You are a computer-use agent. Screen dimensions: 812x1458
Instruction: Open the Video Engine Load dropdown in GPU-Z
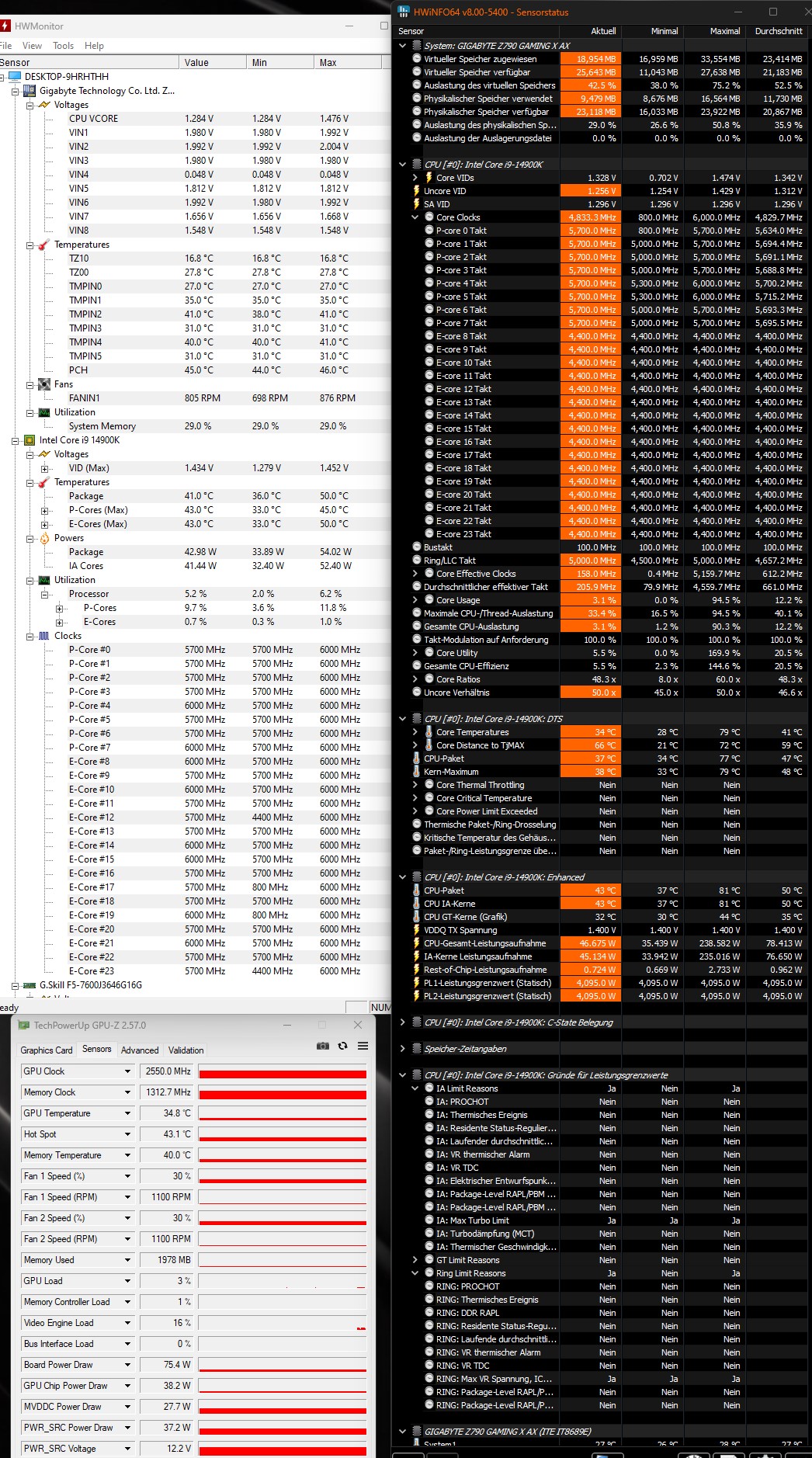[x=127, y=1323]
